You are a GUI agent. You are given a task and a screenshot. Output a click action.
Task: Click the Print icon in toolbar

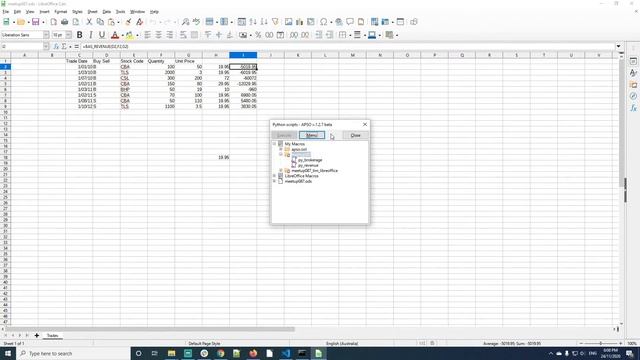[x=64, y=22]
